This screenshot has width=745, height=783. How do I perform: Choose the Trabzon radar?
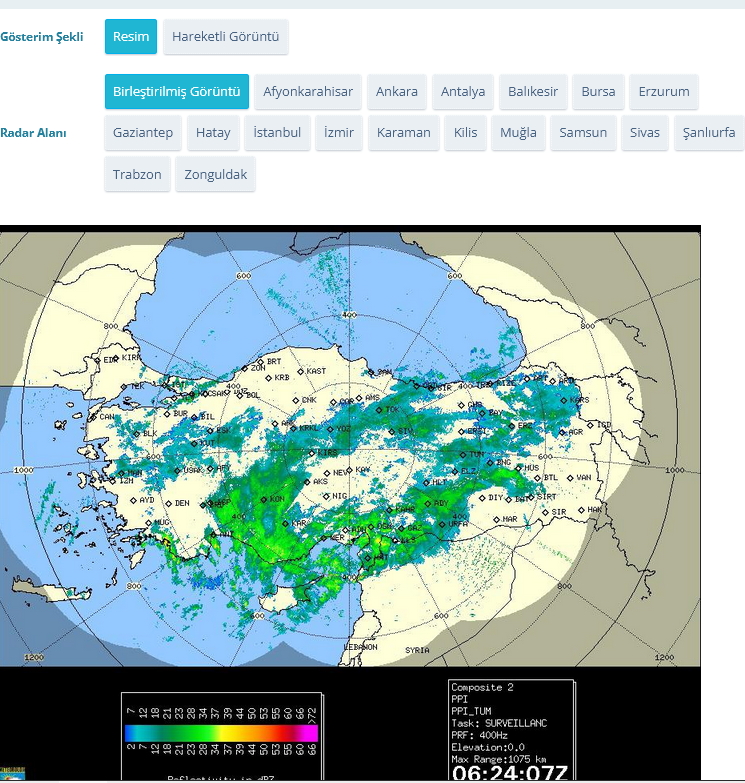pos(137,174)
